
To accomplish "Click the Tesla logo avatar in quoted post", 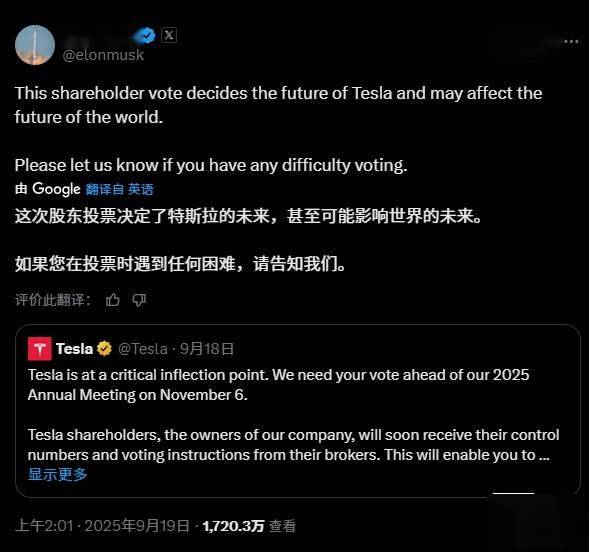I will point(40,349).
